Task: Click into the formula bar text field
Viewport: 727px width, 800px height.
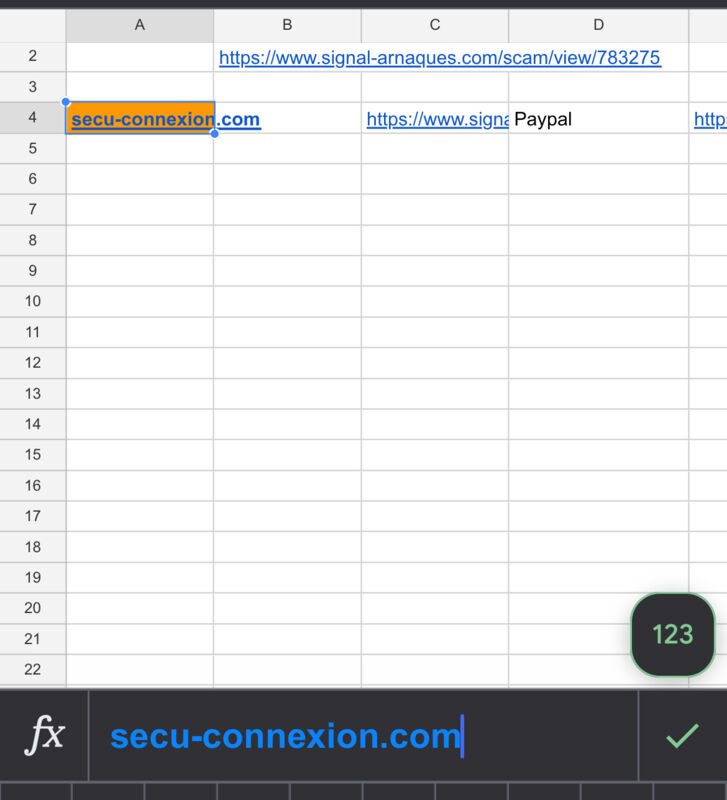Action: (x=363, y=736)
